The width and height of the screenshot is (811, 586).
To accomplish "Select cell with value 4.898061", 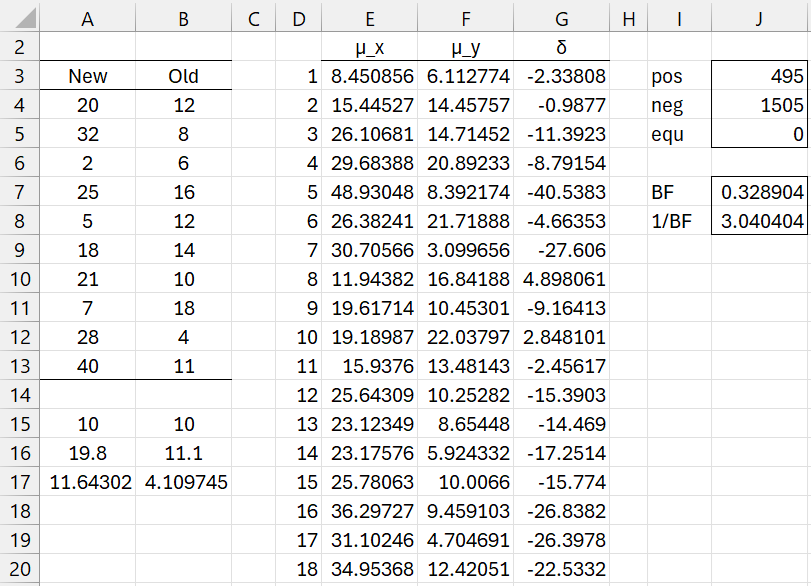I will 562,279.
